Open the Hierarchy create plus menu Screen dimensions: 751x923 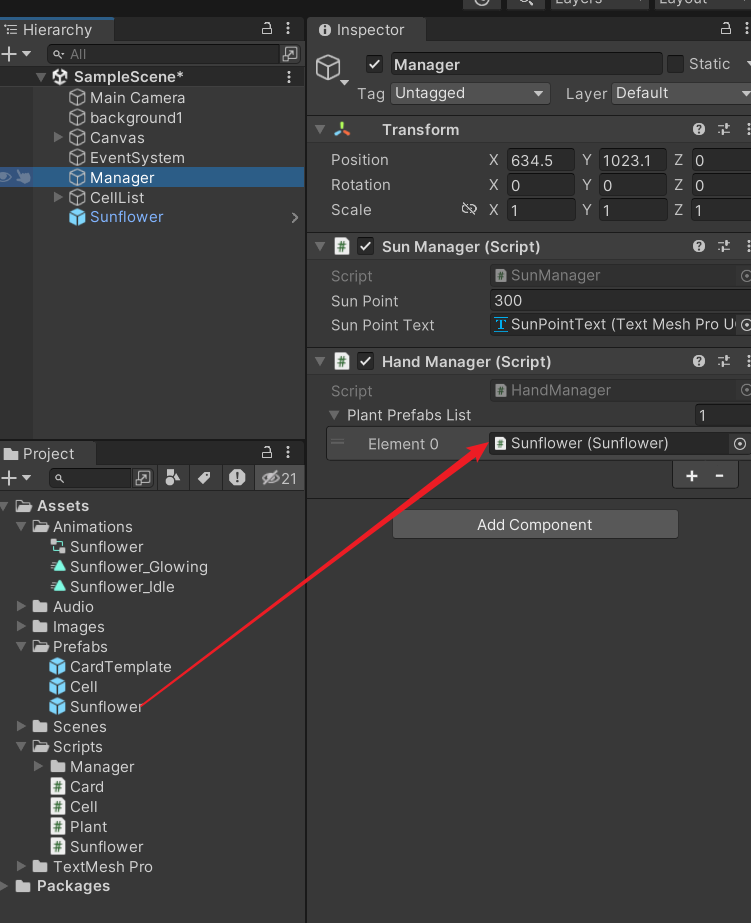(x=15, y=54)
